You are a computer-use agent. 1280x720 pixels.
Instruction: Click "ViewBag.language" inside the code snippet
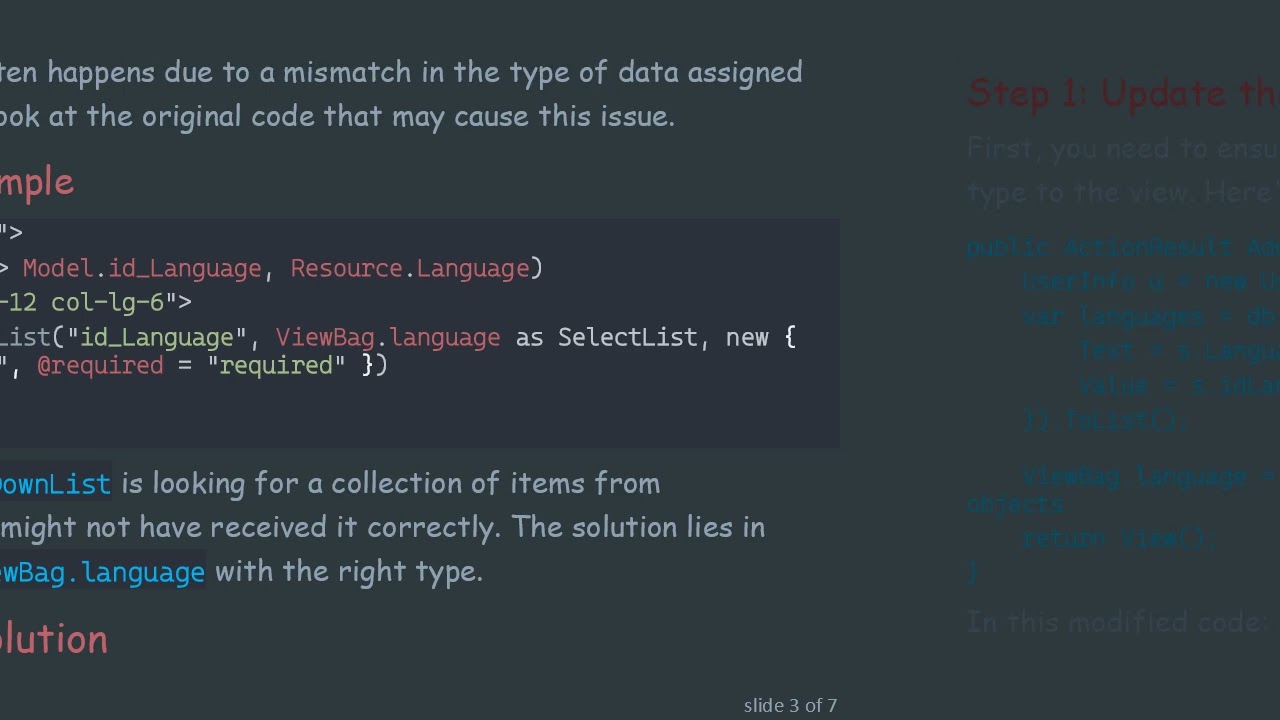point(388,337)
